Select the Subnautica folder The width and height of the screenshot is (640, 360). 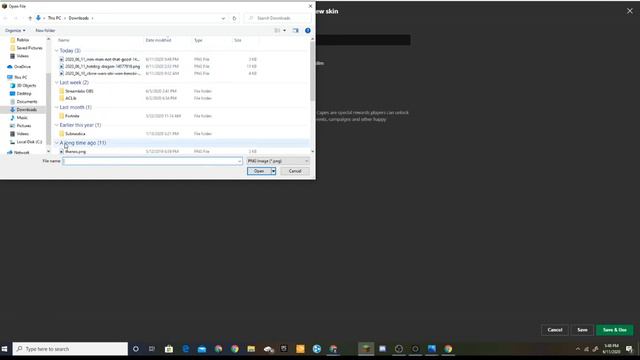(x=75, y=133)
